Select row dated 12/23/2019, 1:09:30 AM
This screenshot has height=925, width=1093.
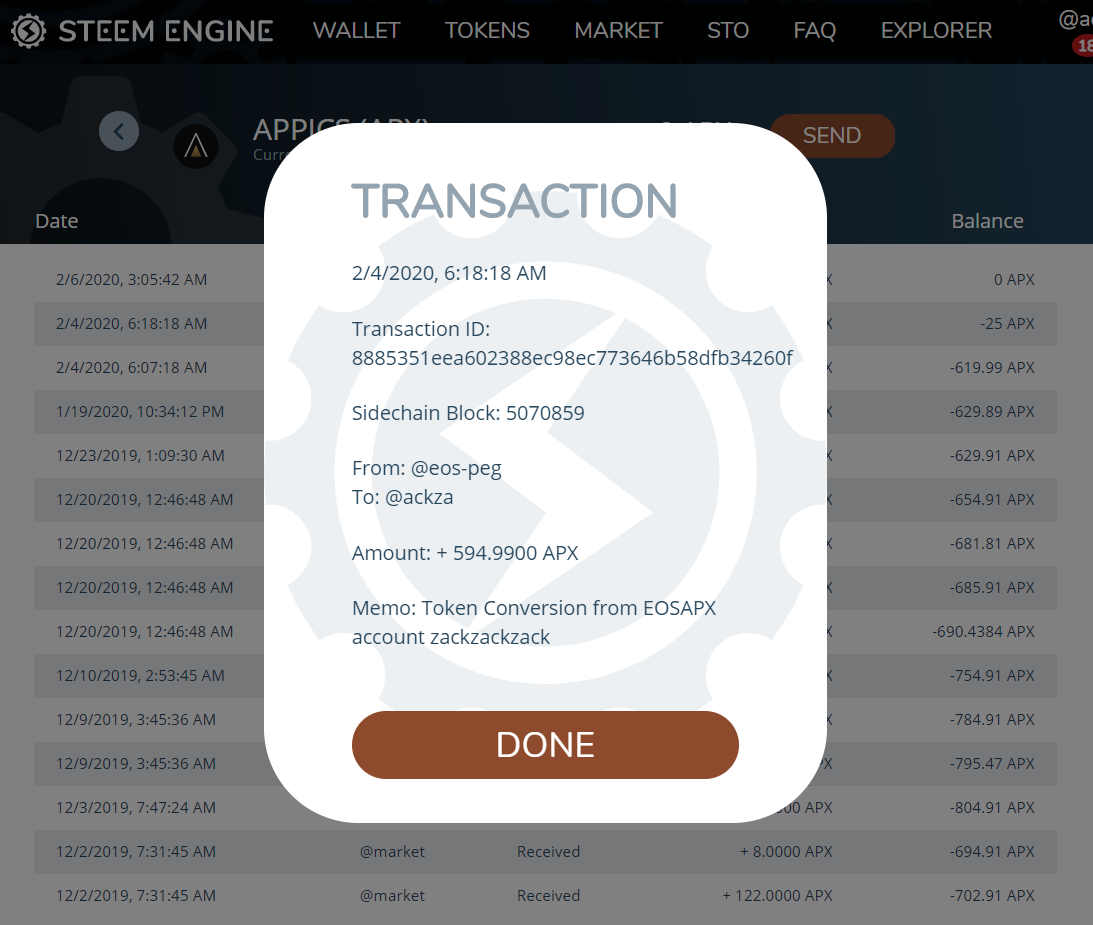(x=545, y=455)
